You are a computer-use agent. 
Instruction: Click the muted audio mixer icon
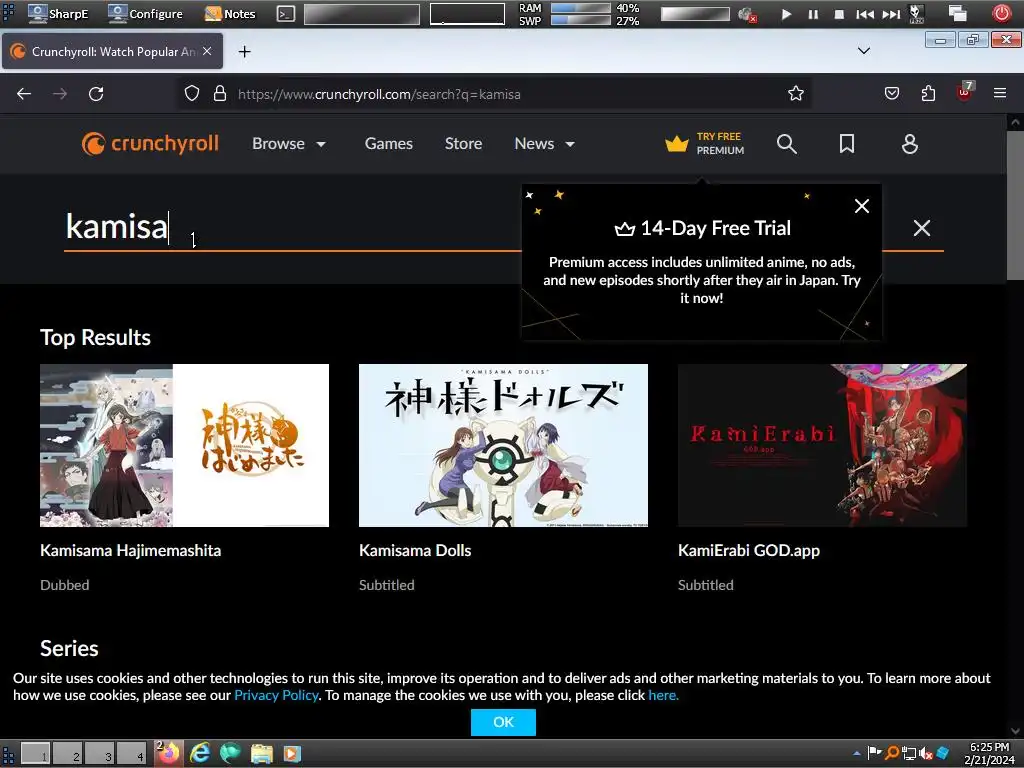pyautogui.click(x=747, y=14)
